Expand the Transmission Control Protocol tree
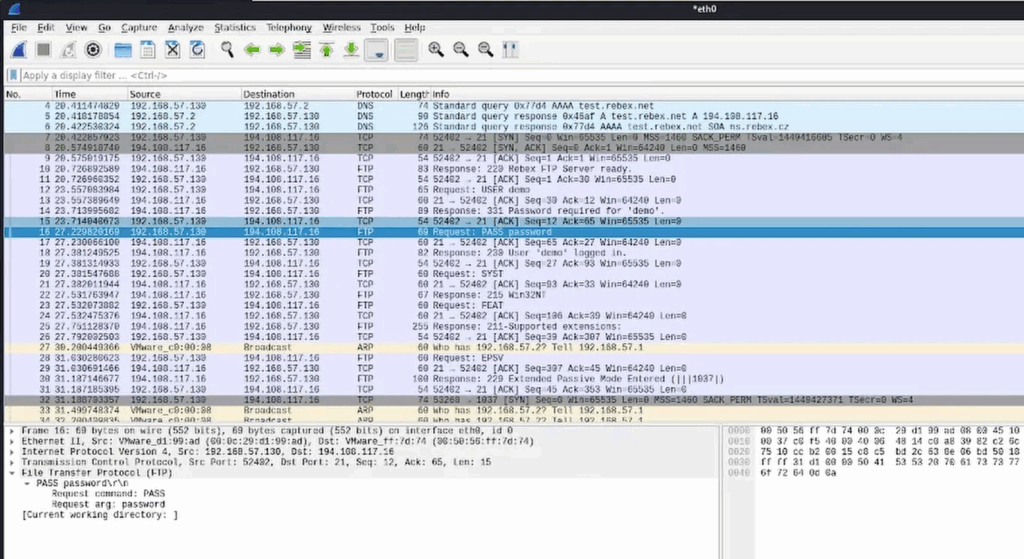The width and height of the screenshot is (1024, 559). [12, 463]
